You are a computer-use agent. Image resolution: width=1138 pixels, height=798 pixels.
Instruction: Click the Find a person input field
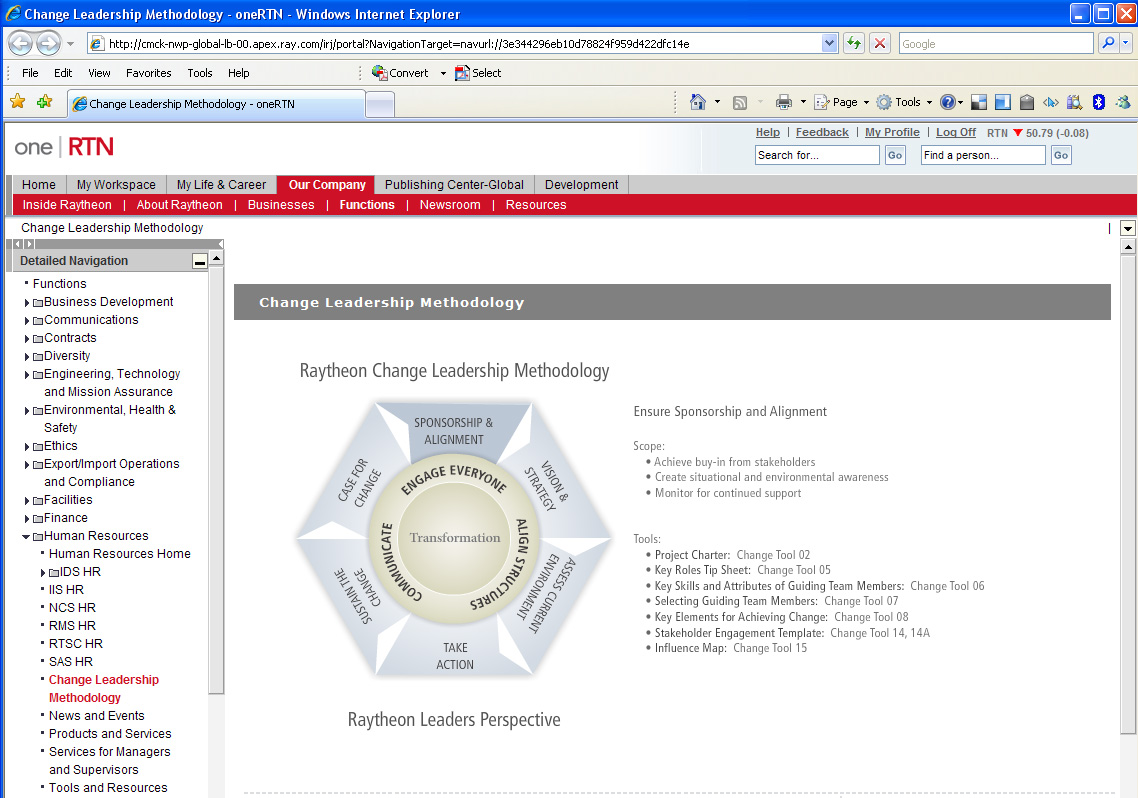983,155
